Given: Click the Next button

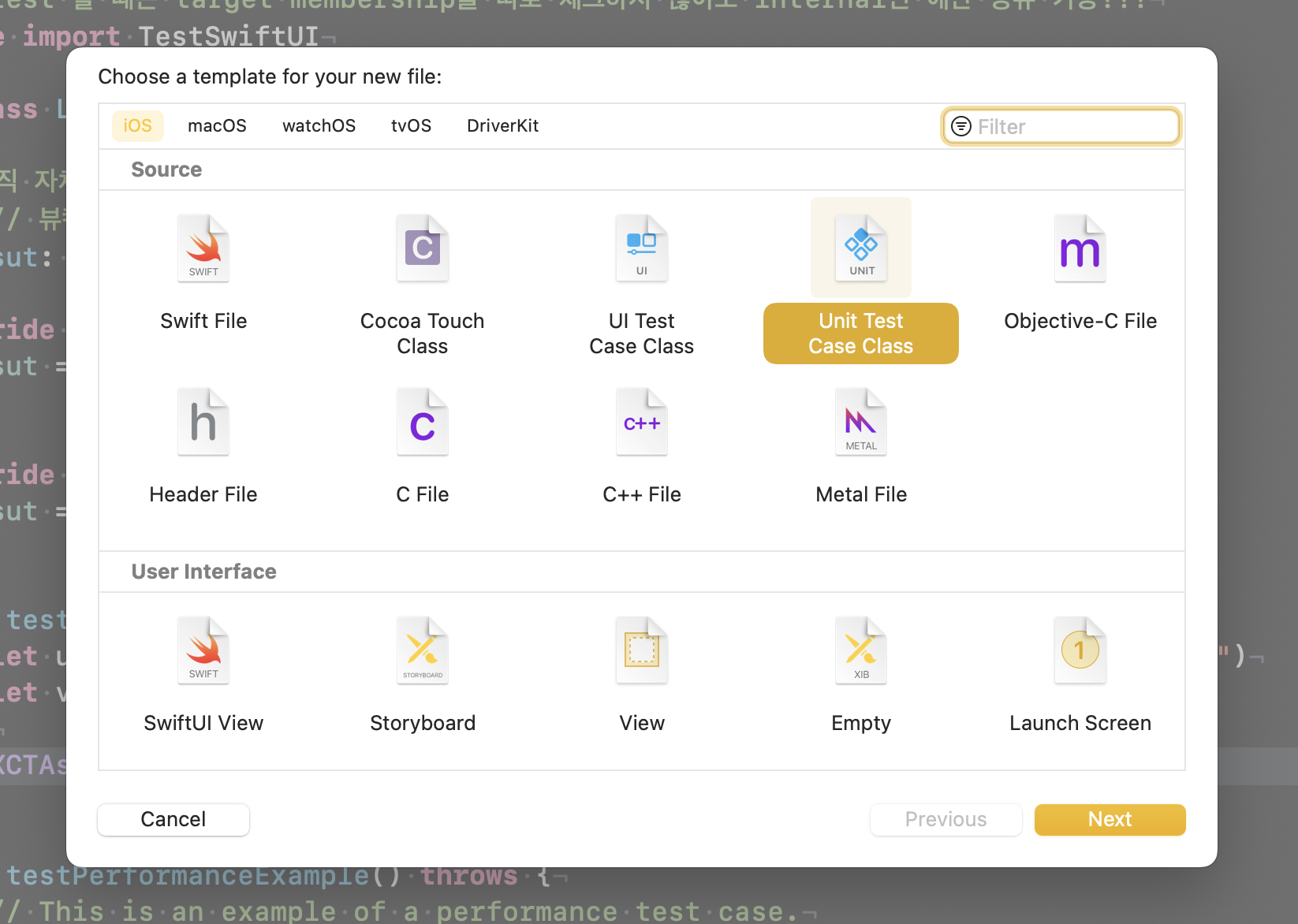Looking at the screenshot, I should pos(1110,819).
